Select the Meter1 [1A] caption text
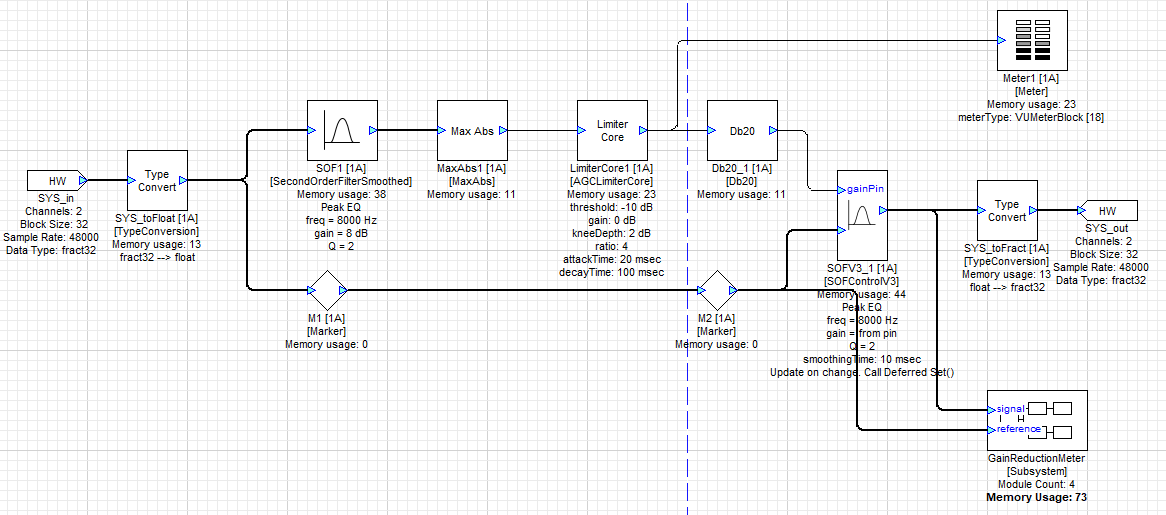Viewport: 1166px width, 515px height. pos(1037,78)
